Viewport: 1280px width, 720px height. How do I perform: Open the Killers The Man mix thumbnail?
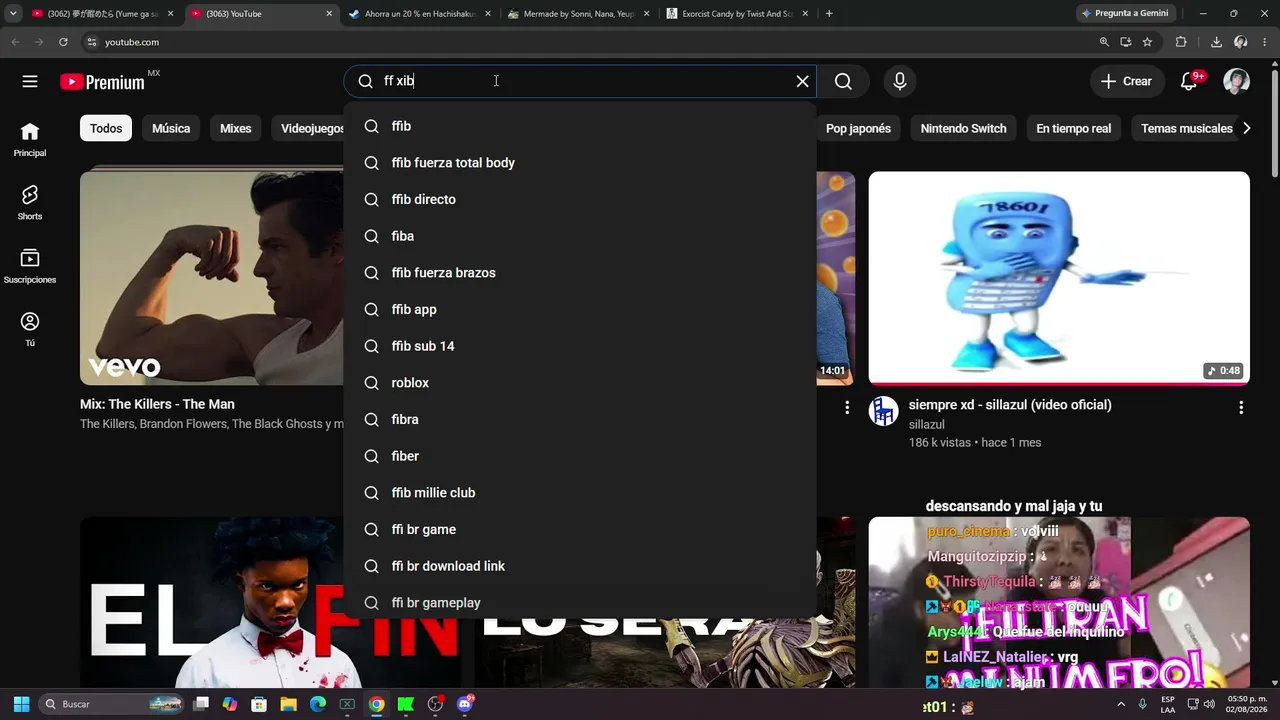212,278
